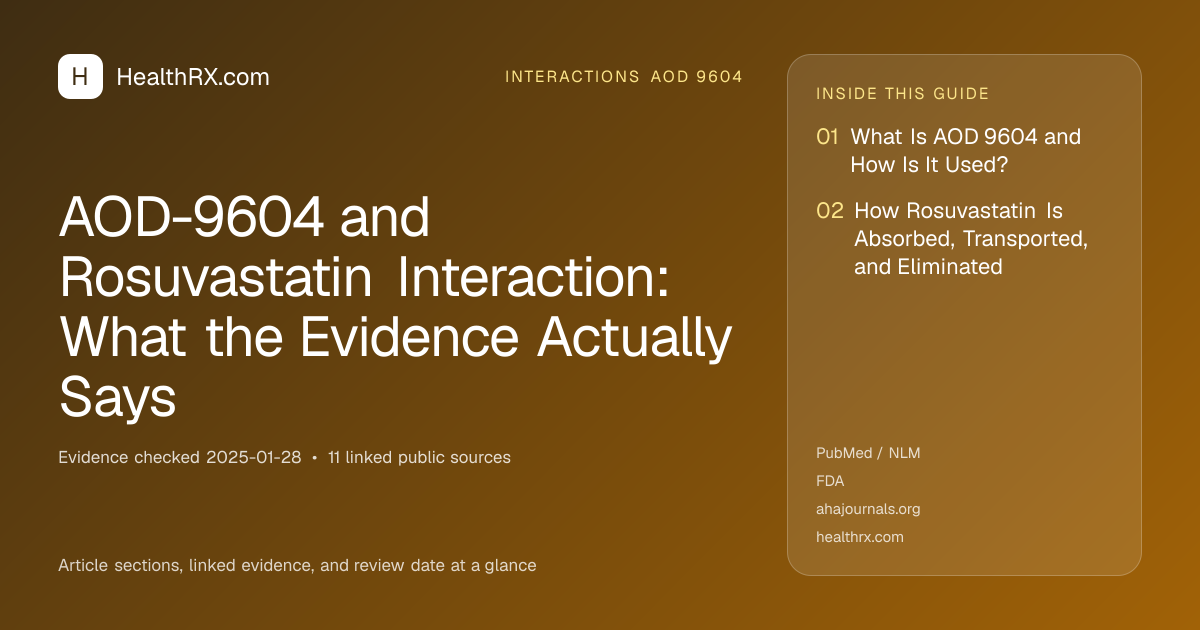Click the 'Evidence checked 2025-01-28' date

coord(180,458)
